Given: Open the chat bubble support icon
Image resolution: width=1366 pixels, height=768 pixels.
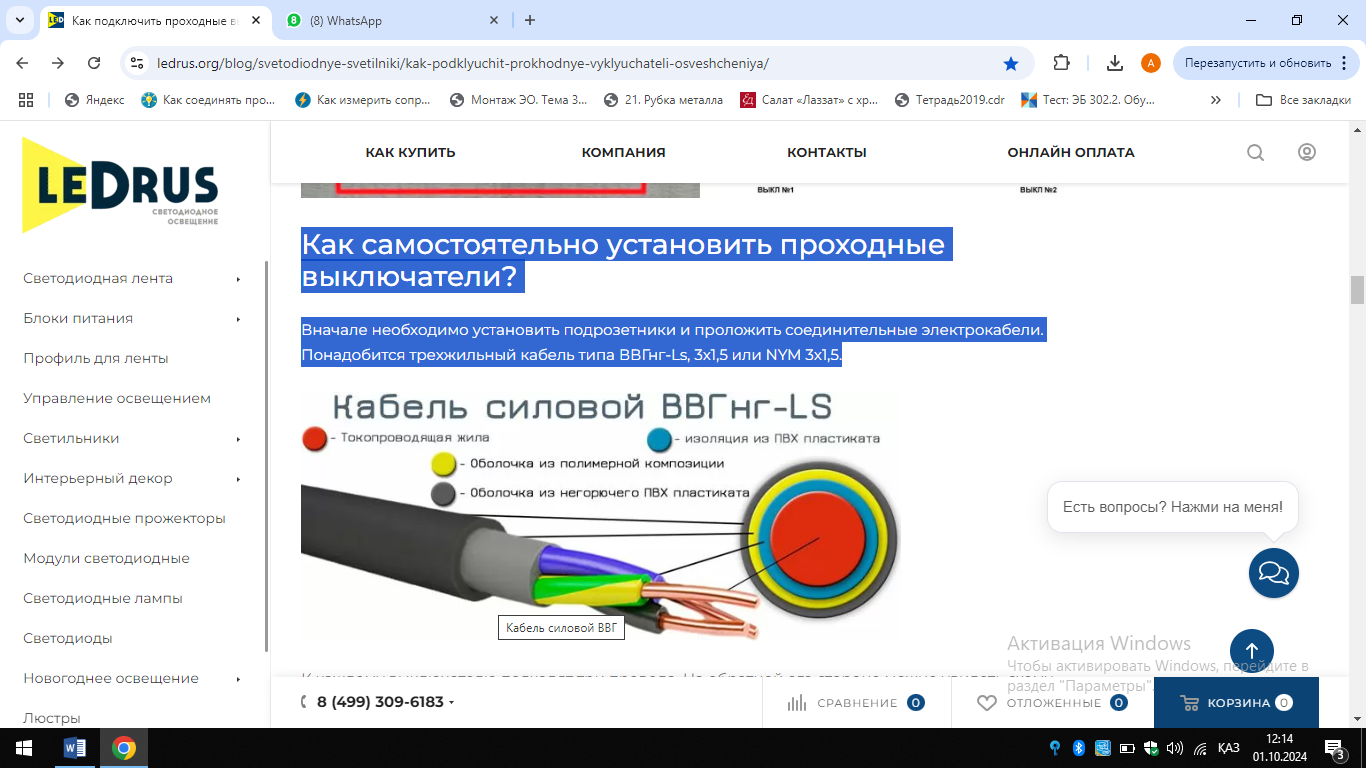Looking at the screenshot, I should click(1274, 573).
